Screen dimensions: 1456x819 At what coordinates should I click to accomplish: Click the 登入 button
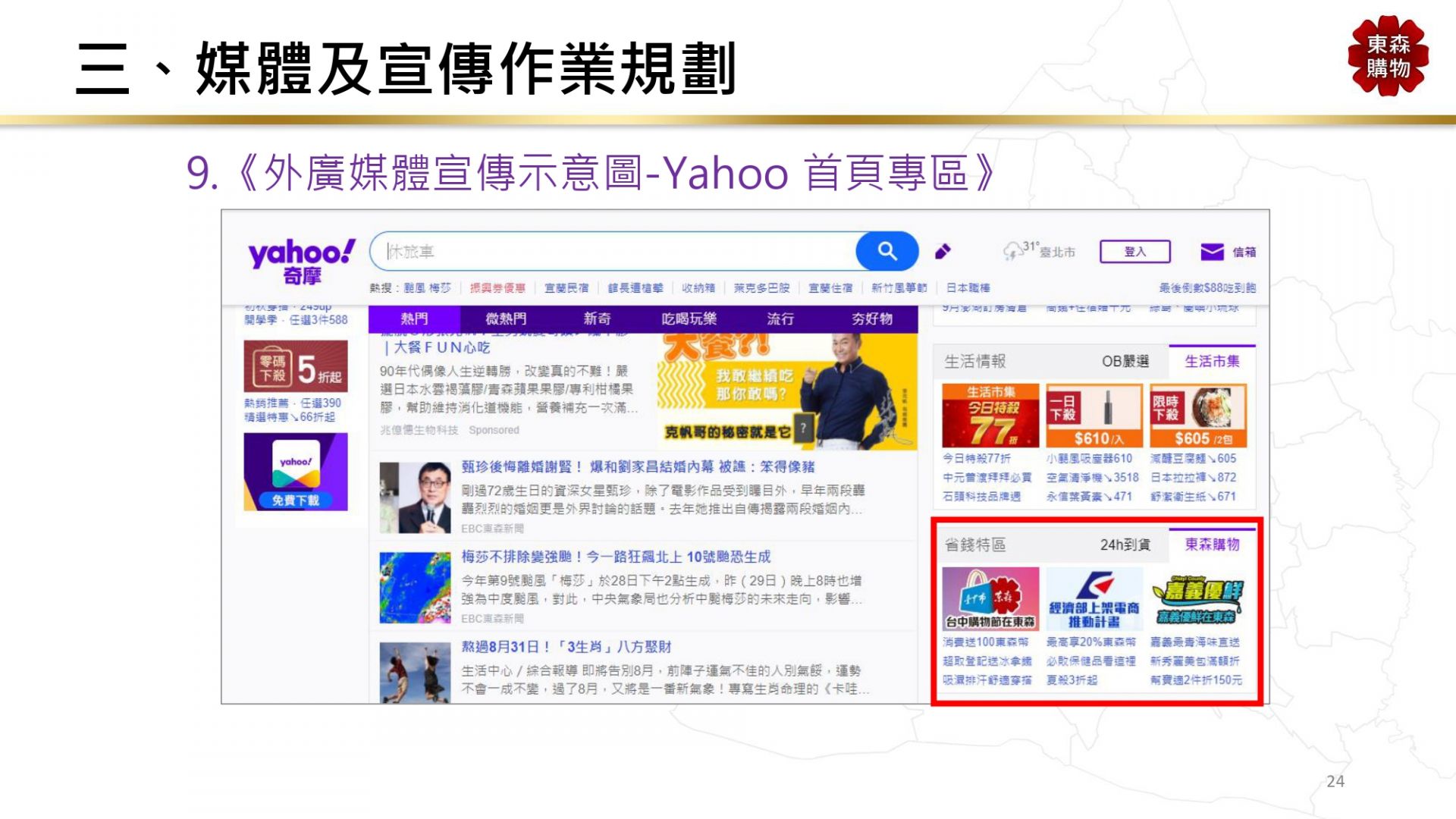pyautogui.click(x=1134, y=251)
